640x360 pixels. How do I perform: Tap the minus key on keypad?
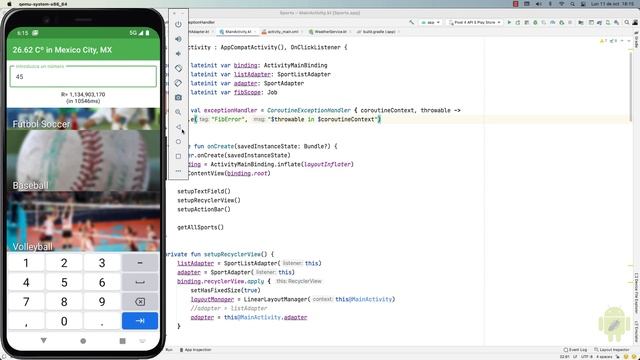tap(140, 263)
